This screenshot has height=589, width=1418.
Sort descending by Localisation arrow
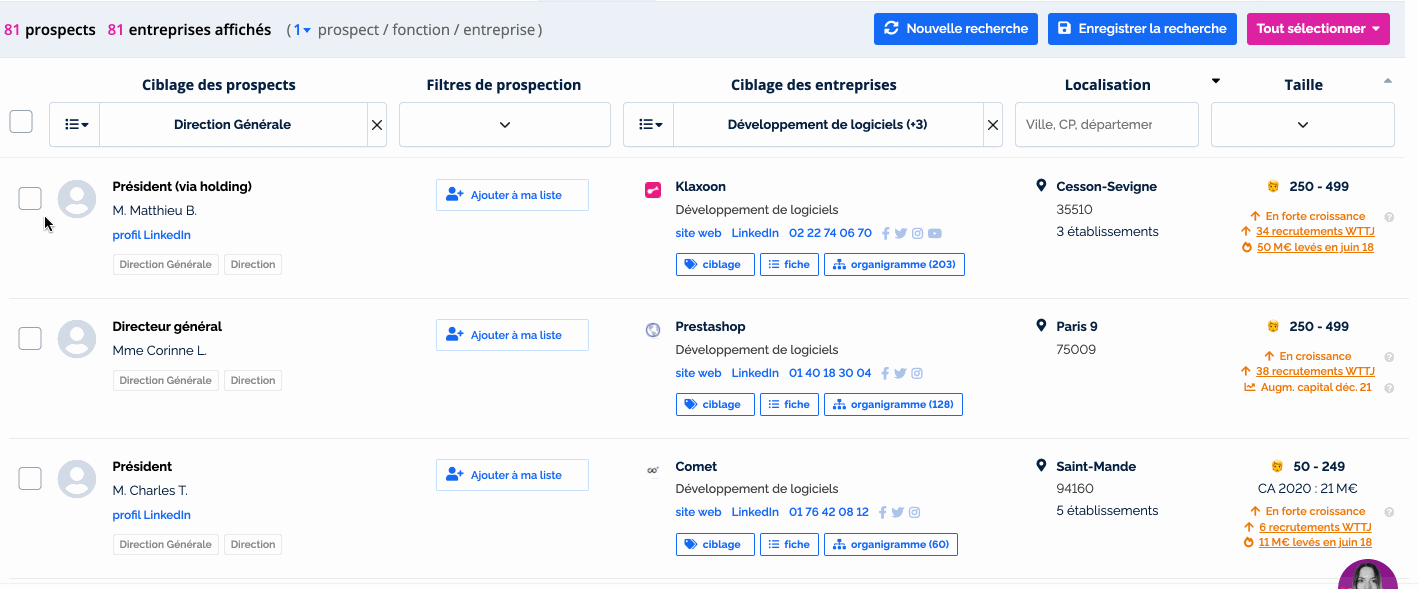point(1216,81)
